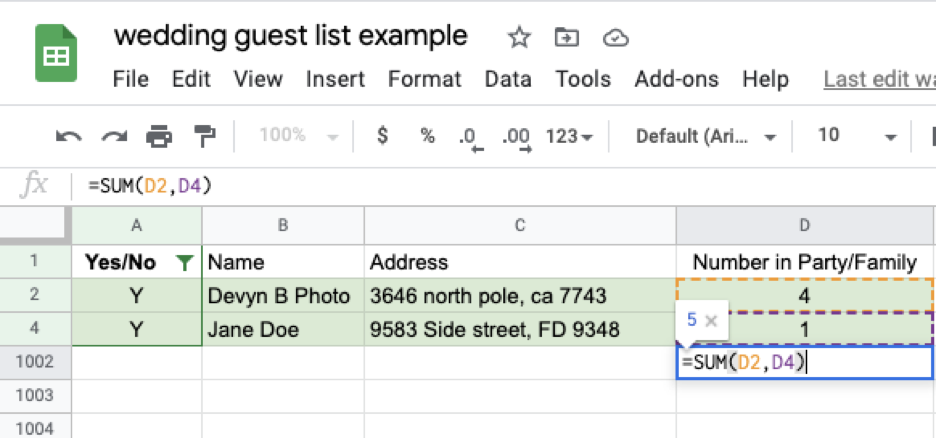This screenshot has height=438, width=936.
Task: Select the paint format tool
Action: (204, 136)
